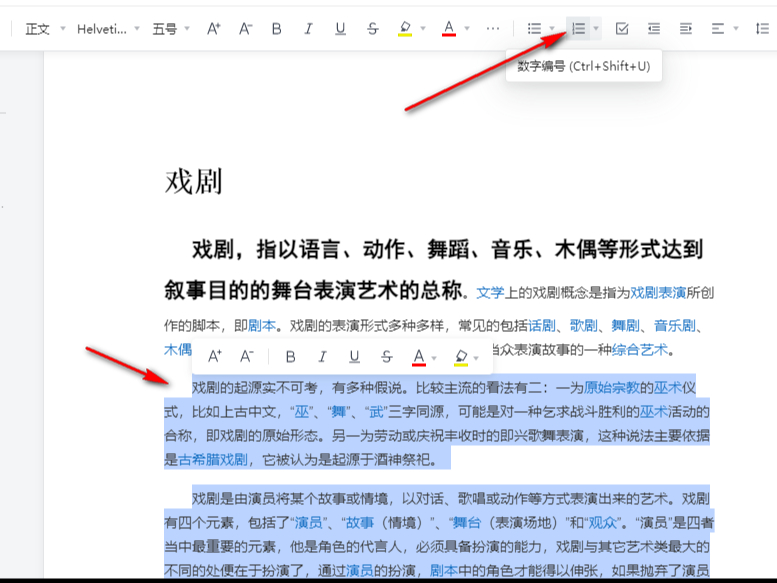Apply font color in floating toolbar
The height and width of the screenshot is (583, 777).
(419, 357)
